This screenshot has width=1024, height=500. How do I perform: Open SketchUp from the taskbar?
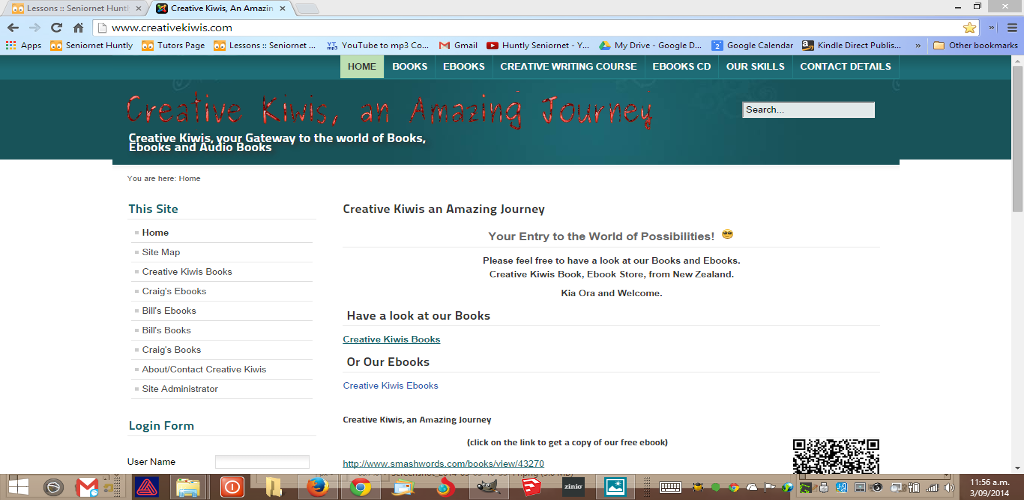(x=530, y=487)
